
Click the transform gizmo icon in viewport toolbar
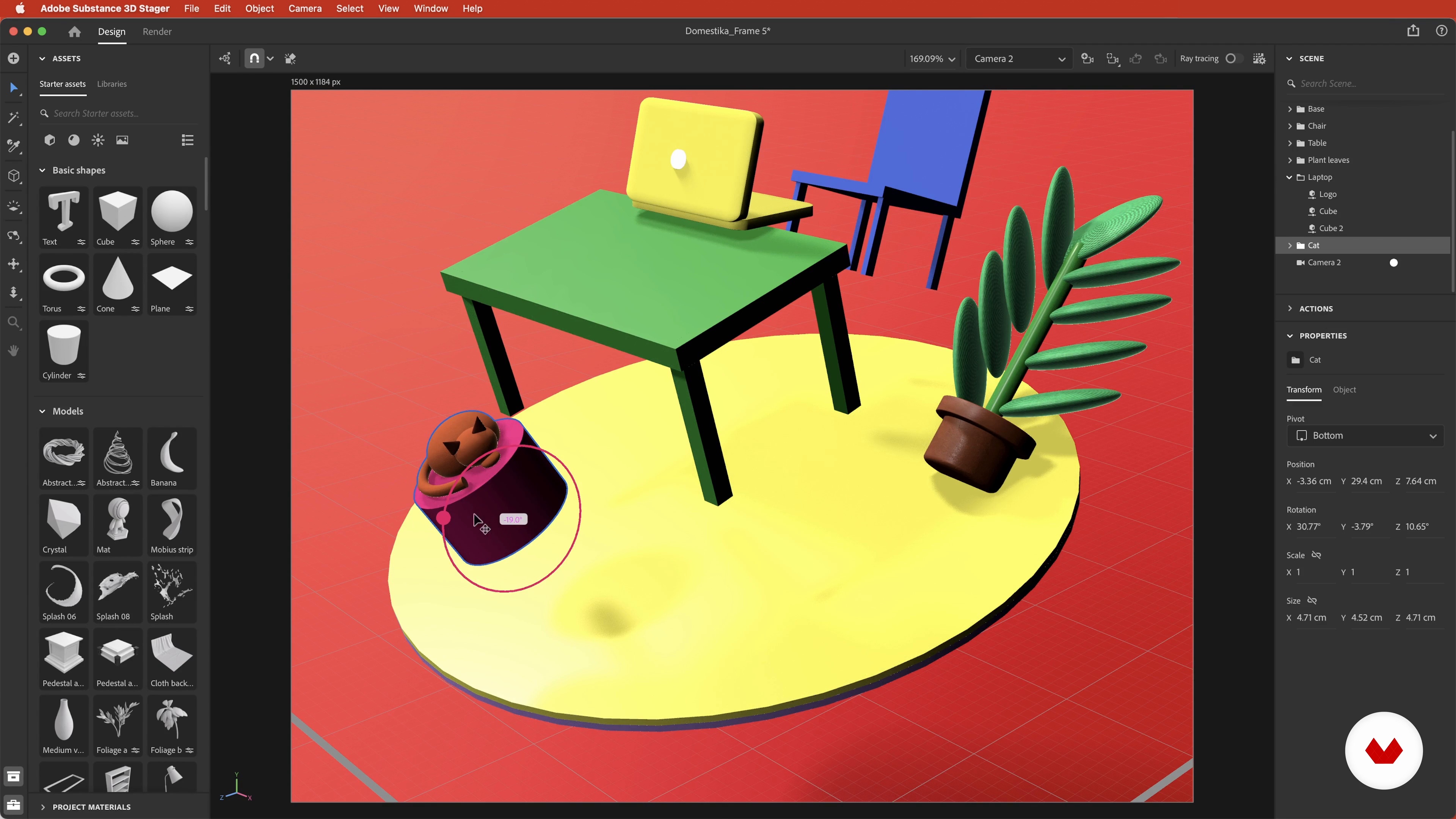pos(225,58)
